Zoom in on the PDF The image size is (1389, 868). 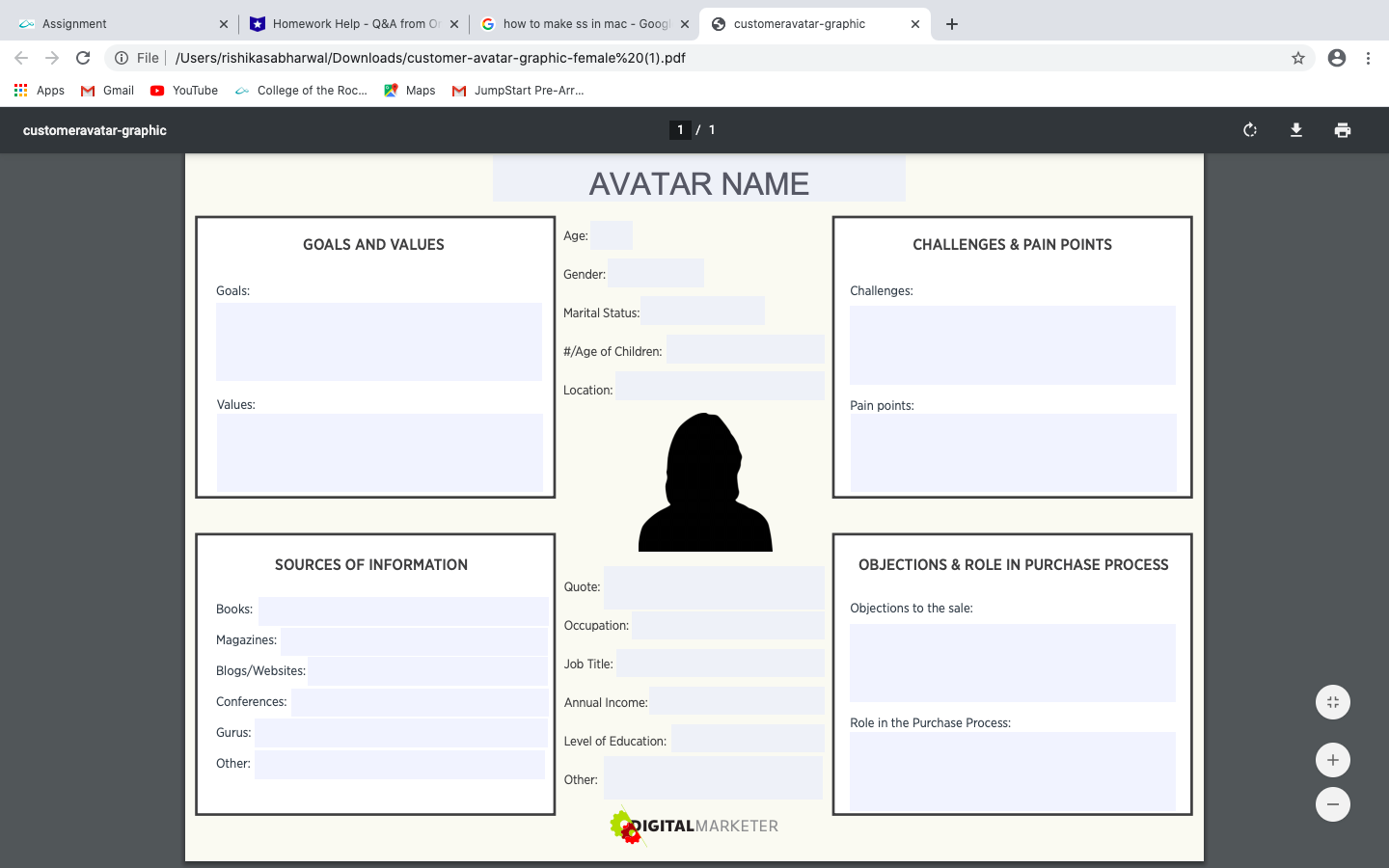pyautogui.click(x=1333, y=760)
